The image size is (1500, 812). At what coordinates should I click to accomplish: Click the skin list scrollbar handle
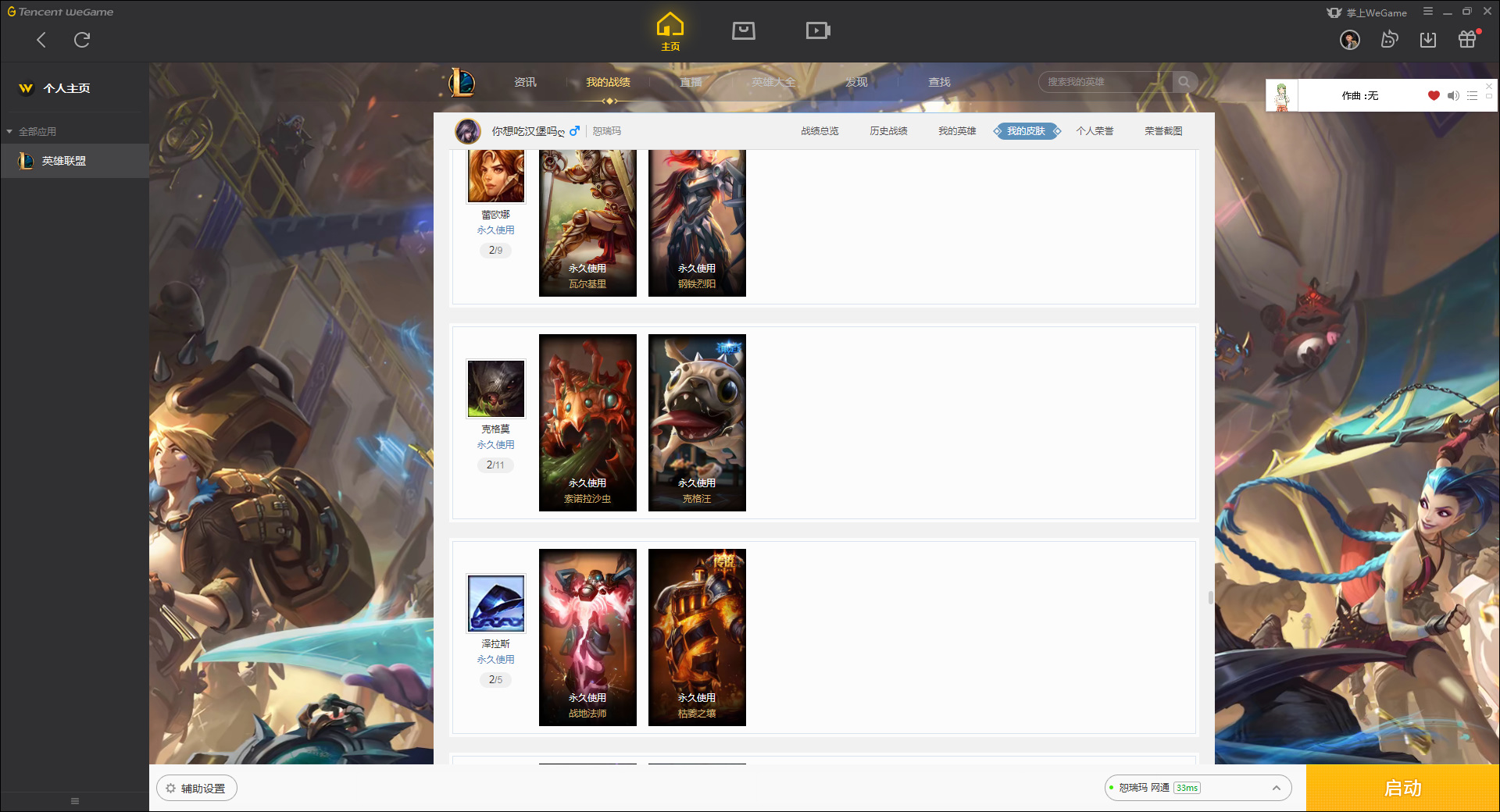pyautogui.click(x=1210, y=597)
